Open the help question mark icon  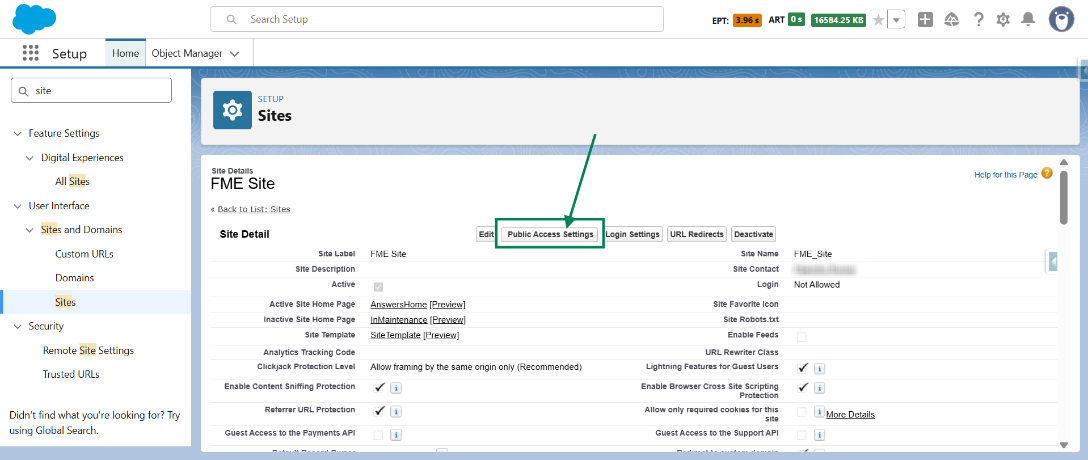tap(978, 19)
